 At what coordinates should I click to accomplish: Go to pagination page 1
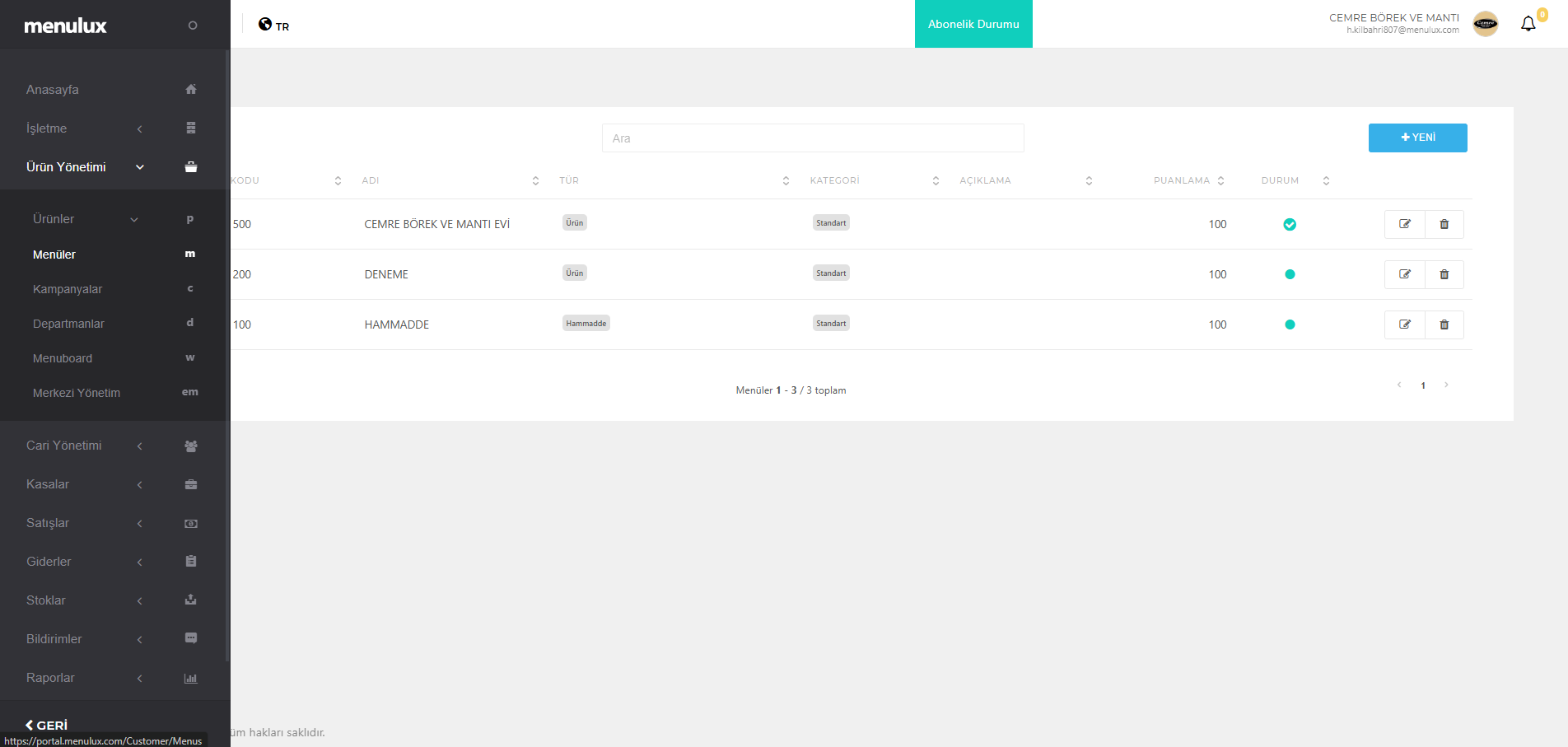(1423, 385)
